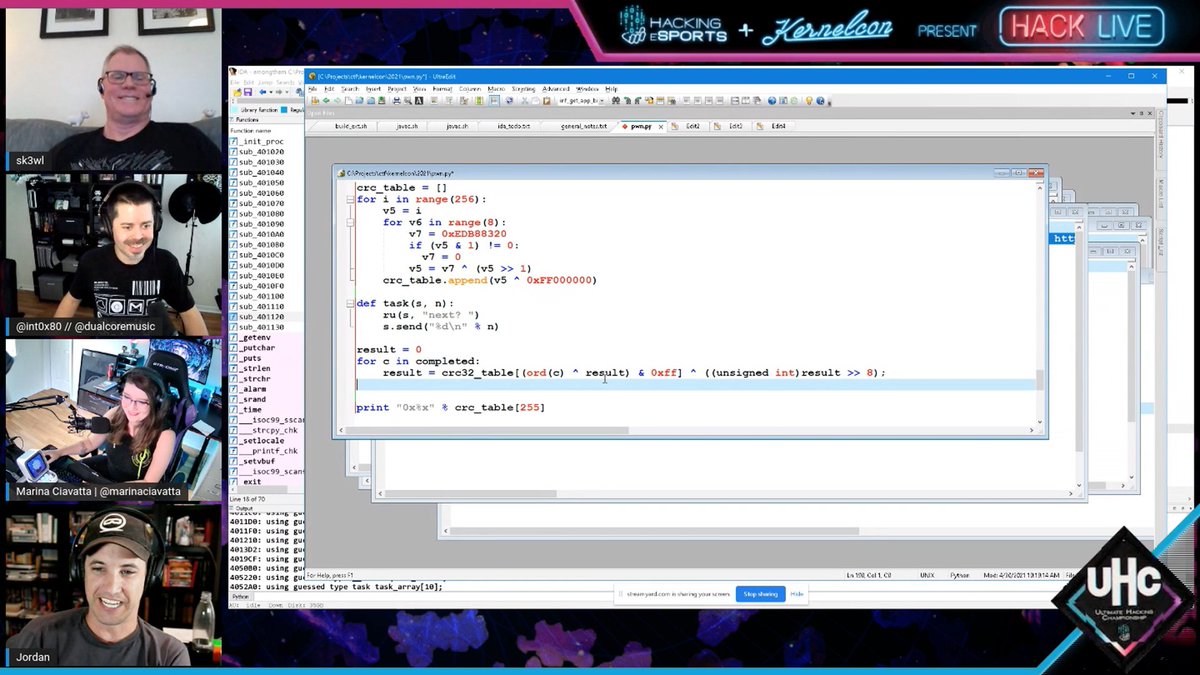Open the urf_get_app_b combo box dropdown
Viewport: 1200px width, 675px height.
click(603, 100)
